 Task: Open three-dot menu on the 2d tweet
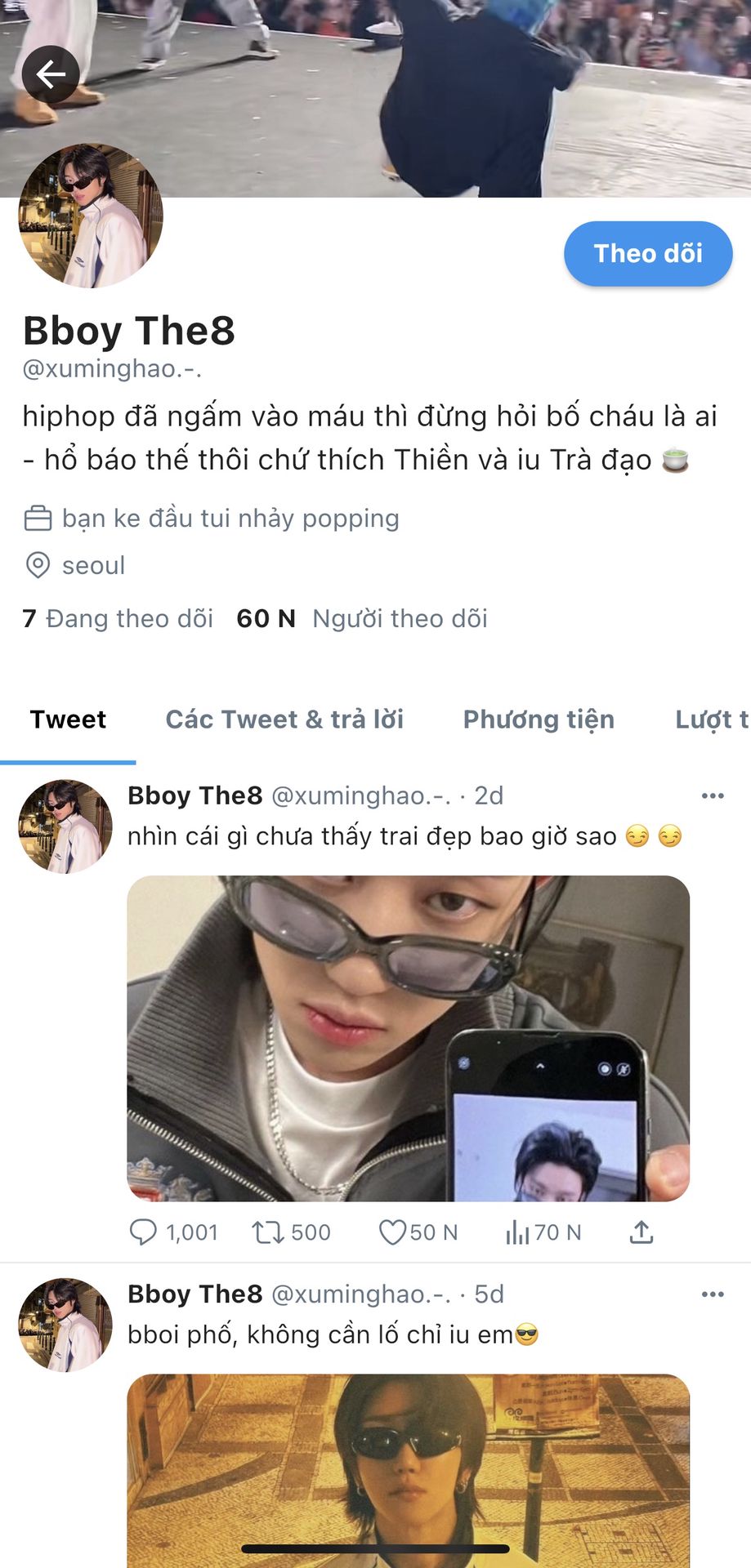(713, 795)
